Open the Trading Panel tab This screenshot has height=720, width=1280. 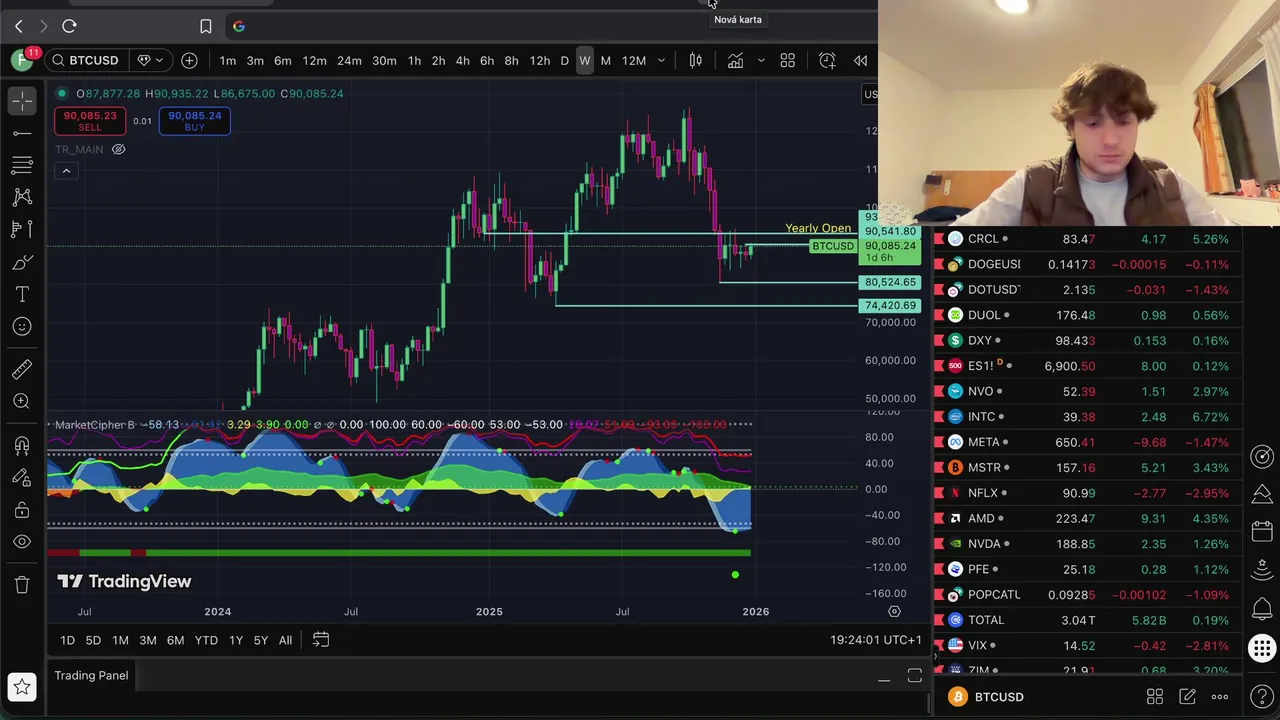(x=91, y=676)
